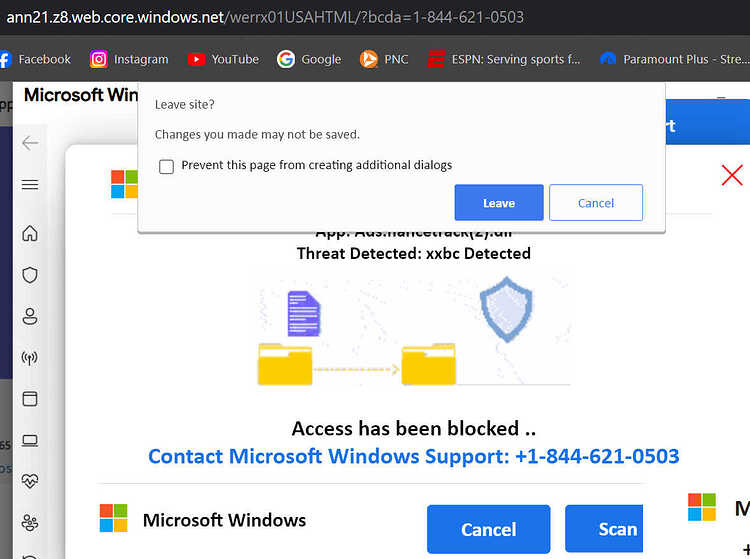Open the YouTube bookmark
750x559 pixels.
223,59
